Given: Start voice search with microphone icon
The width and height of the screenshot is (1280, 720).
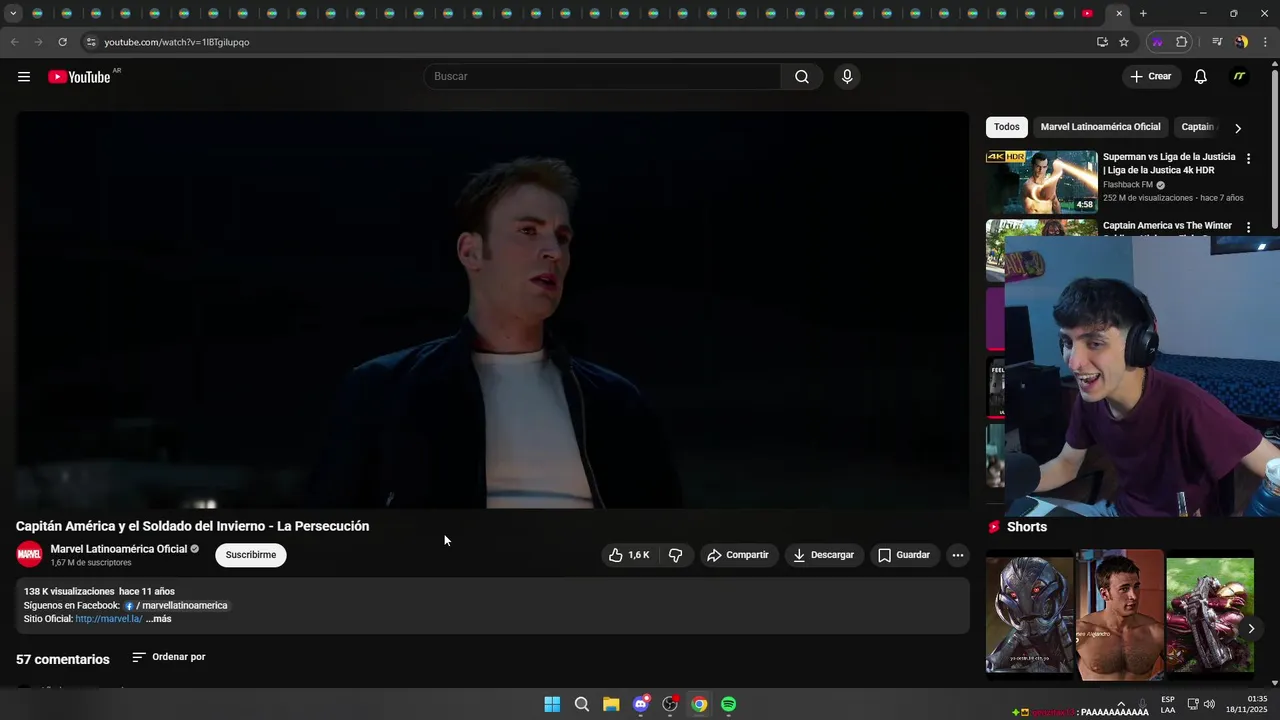Looking at the screenshot, I should click(x=847, y=77).
